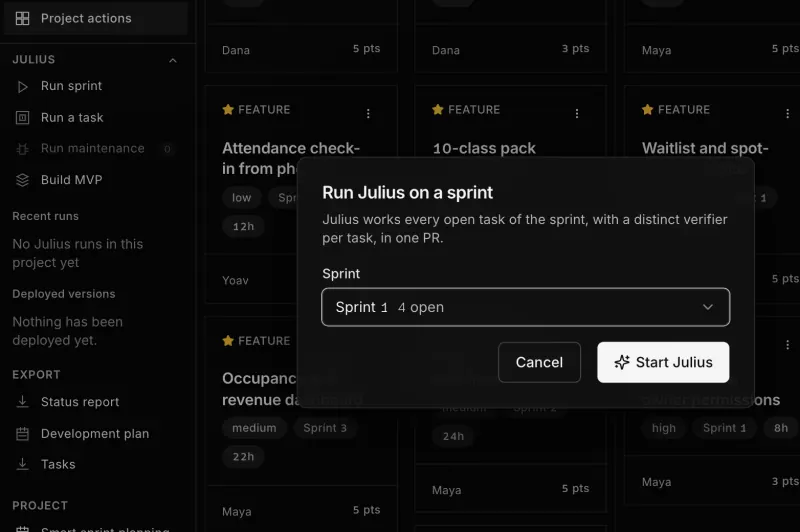Click the Sprint 3 tag
The height and width of the screenshot is (532, 800).
point(325,427)
